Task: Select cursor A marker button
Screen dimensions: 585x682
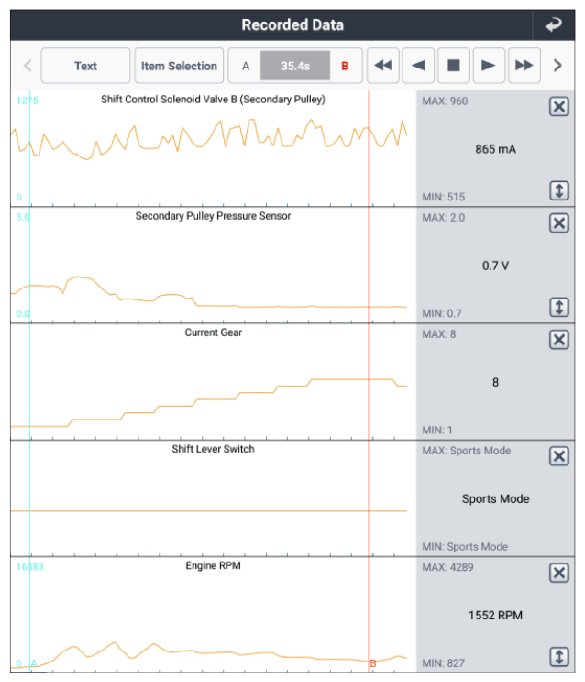Action: (x=245, y=66)
